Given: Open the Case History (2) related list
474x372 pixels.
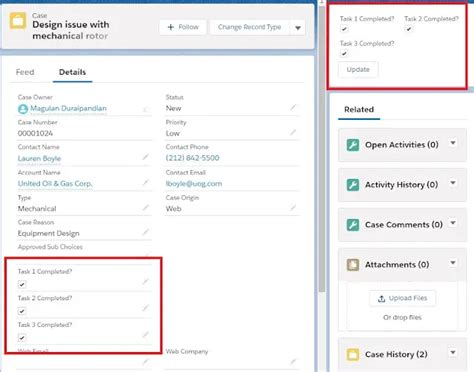Looking at the screenshot, I should click(396, 354).
